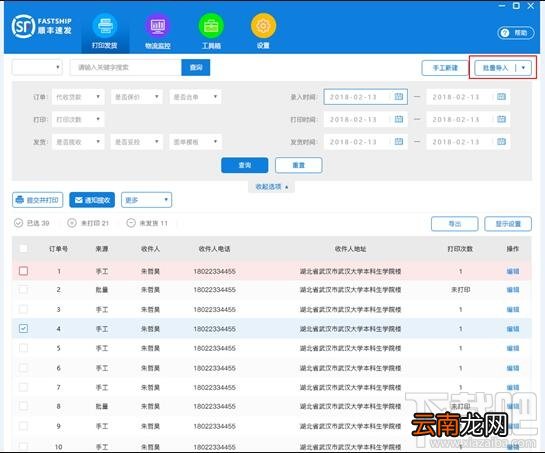Click the 手工新建 button
The width and height of the screenshot is (545, 453).
point(445,68)
